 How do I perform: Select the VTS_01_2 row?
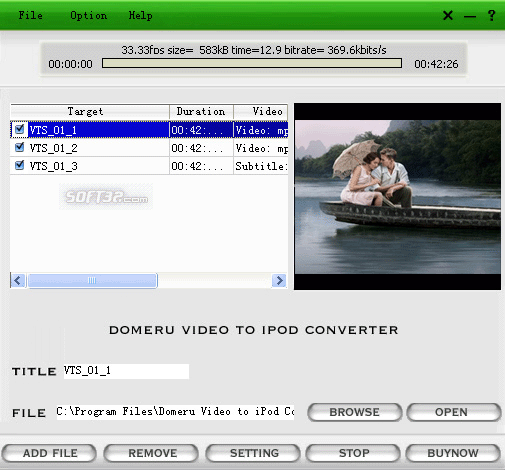click(x=149, y=148)
